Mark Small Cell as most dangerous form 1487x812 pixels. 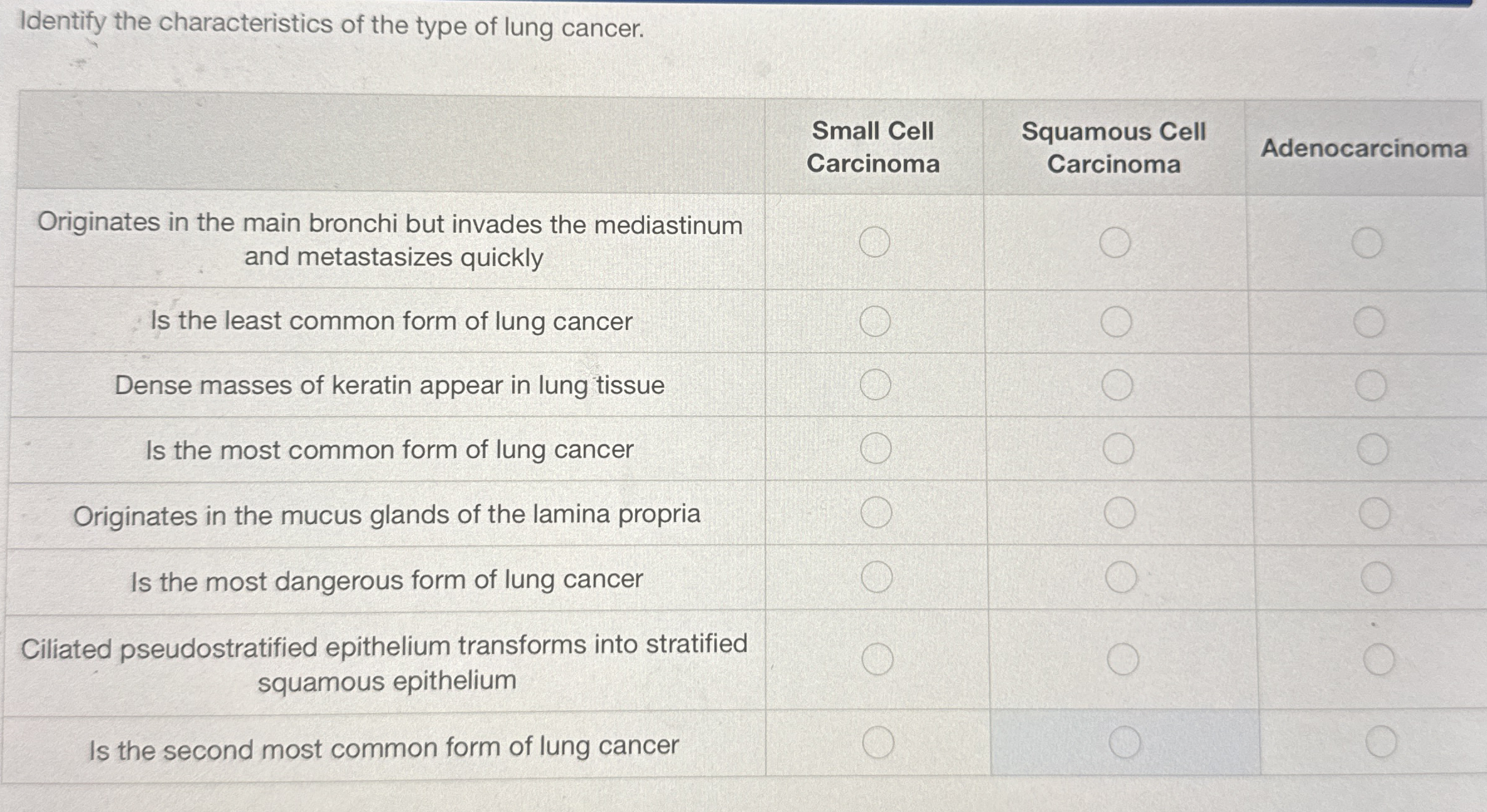coord(877,577)
